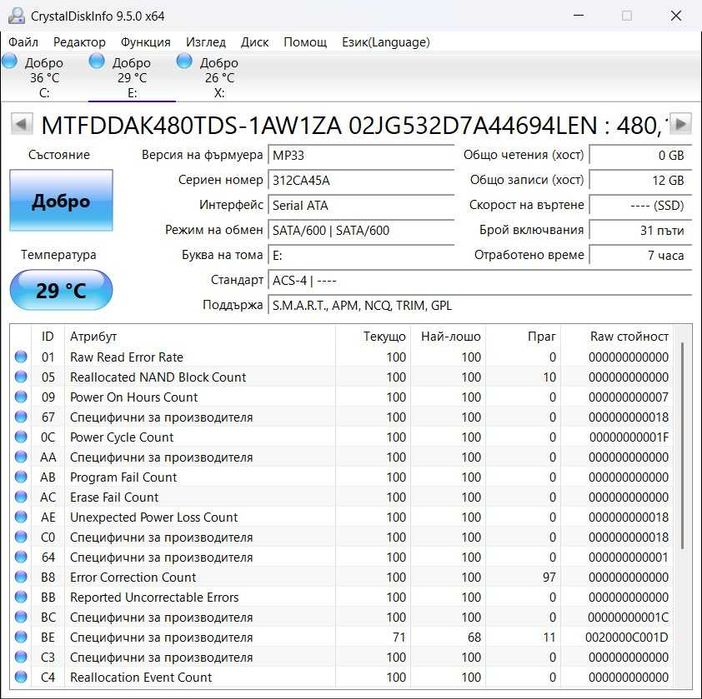
Task: Click status orb for Reported Uncorrectable Errors
Action: tap(21, 597)
